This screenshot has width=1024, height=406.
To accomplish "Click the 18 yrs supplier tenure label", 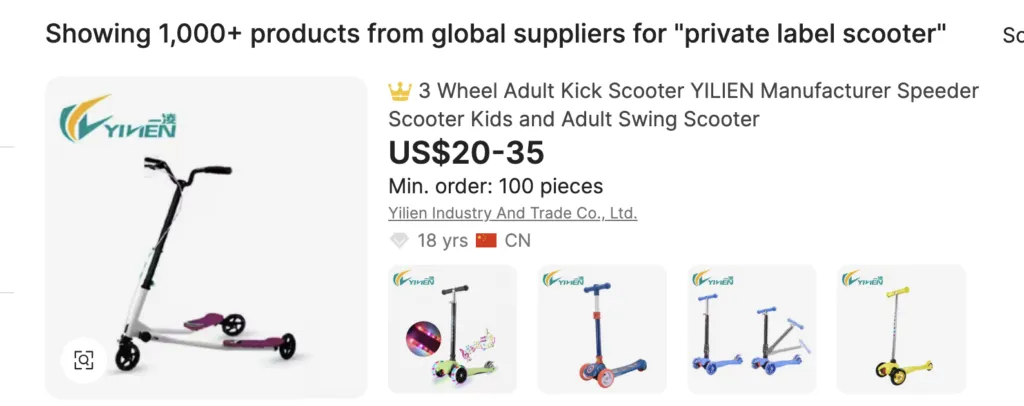I will 442,241.
